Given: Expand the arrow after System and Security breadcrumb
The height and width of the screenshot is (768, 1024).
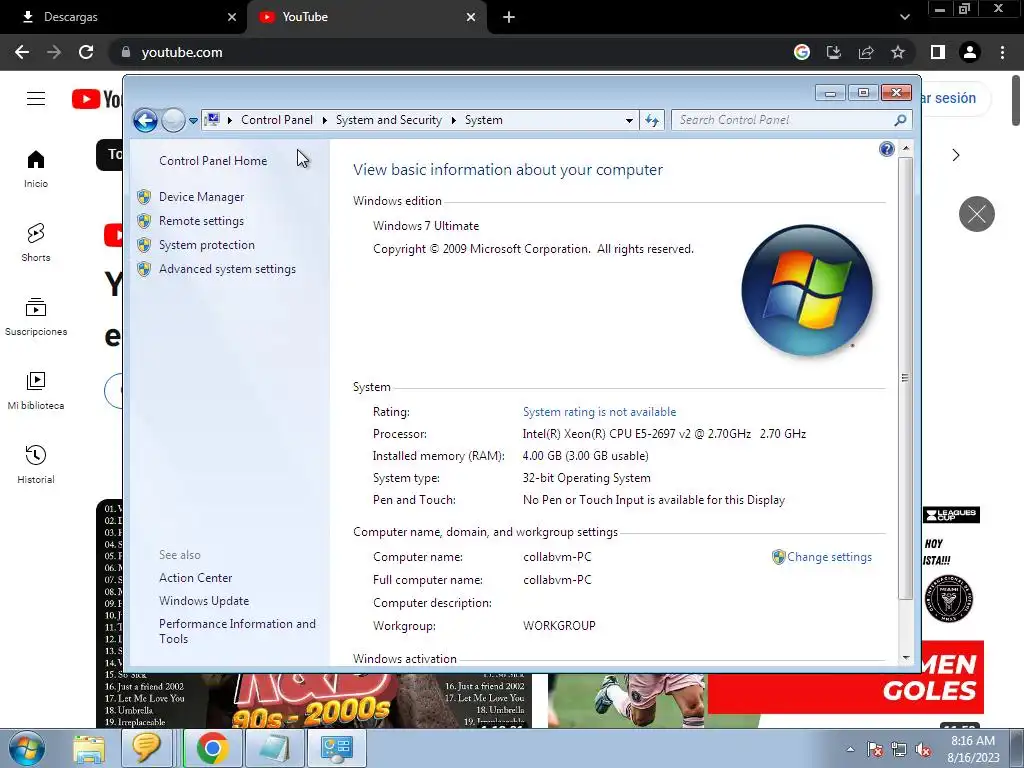Looking at the screenshot, I should 453,120.
